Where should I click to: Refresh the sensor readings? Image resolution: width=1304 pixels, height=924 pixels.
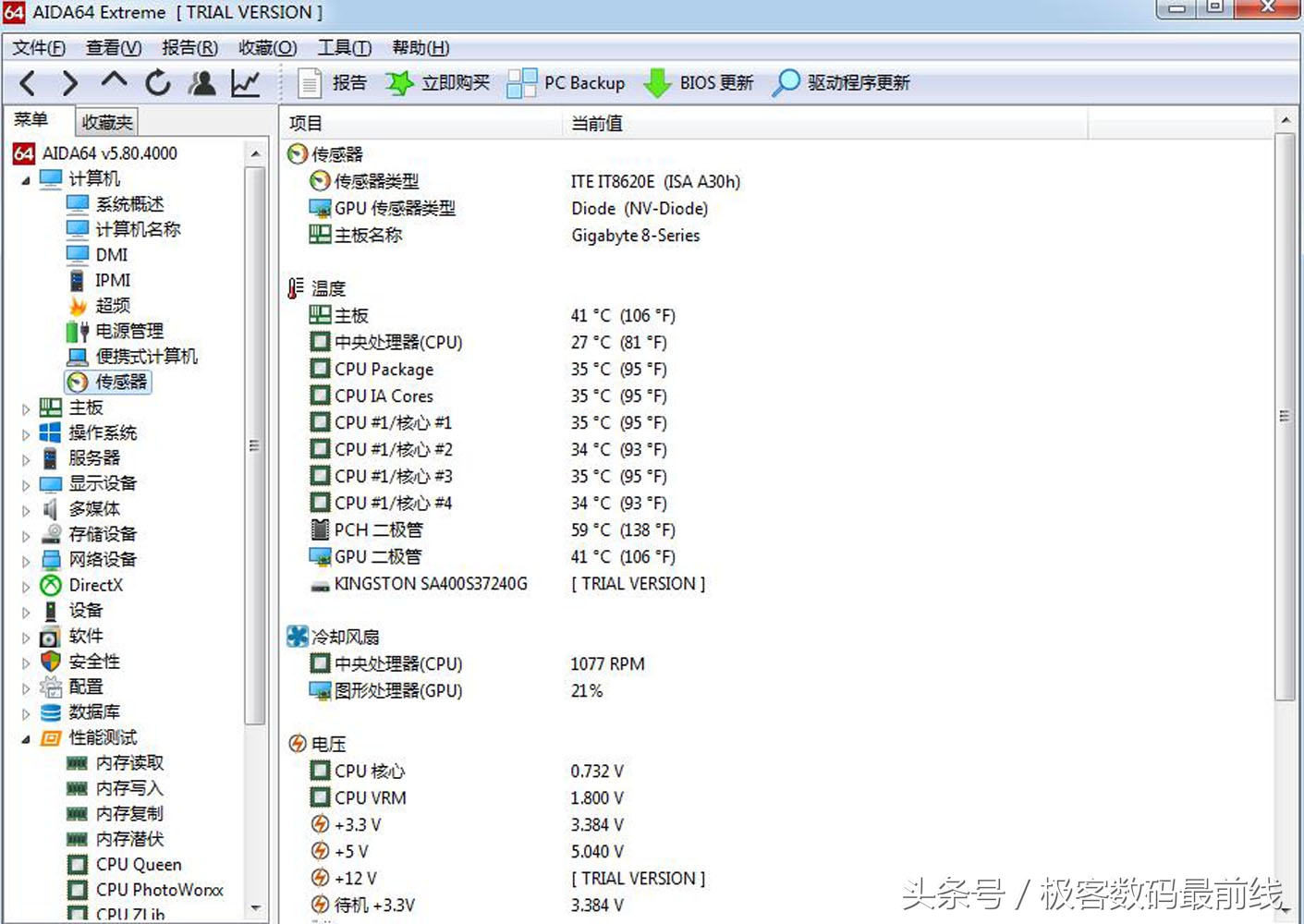pos(158,83)
